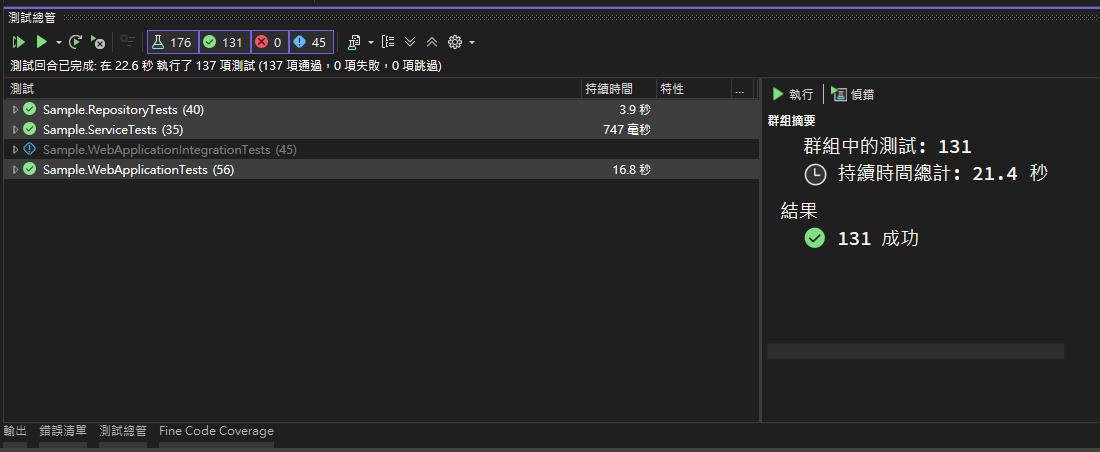Image resolution: width=1100 pixels, height=452 pixels.
Task: Switch to the Fine Code Coverage tab
Action: point(216,431)
